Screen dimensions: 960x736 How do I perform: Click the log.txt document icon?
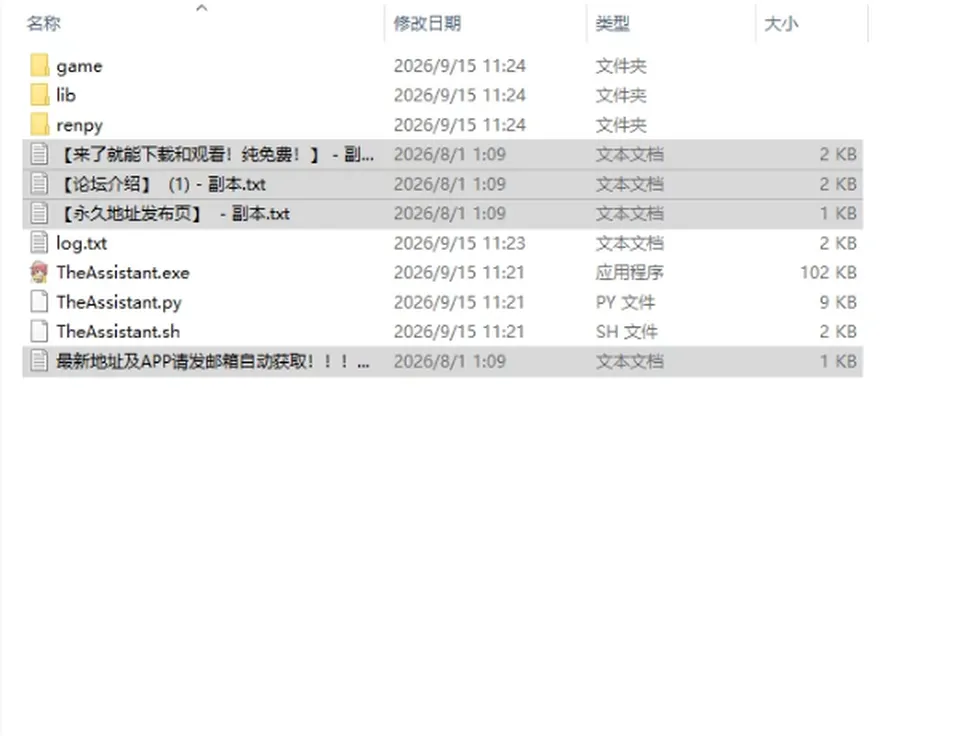click(39, 243)
